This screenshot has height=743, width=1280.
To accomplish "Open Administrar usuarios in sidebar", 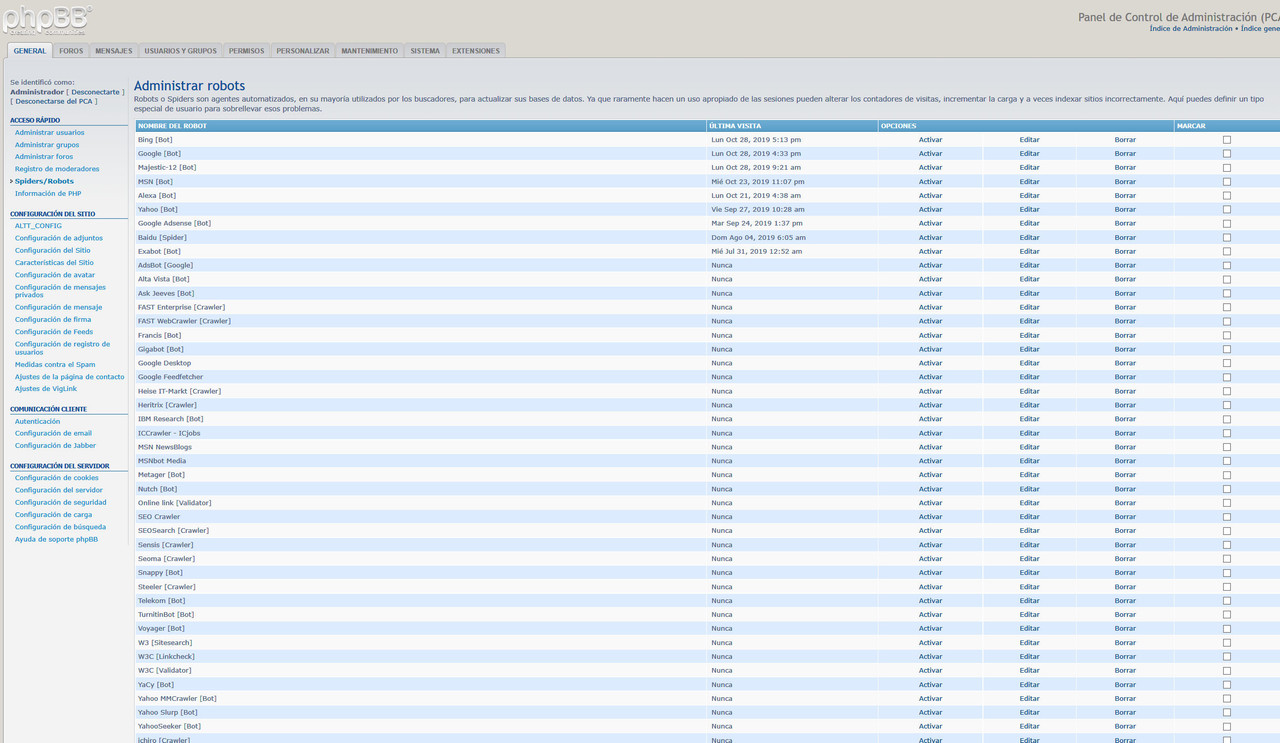I will tap(49, 133).
